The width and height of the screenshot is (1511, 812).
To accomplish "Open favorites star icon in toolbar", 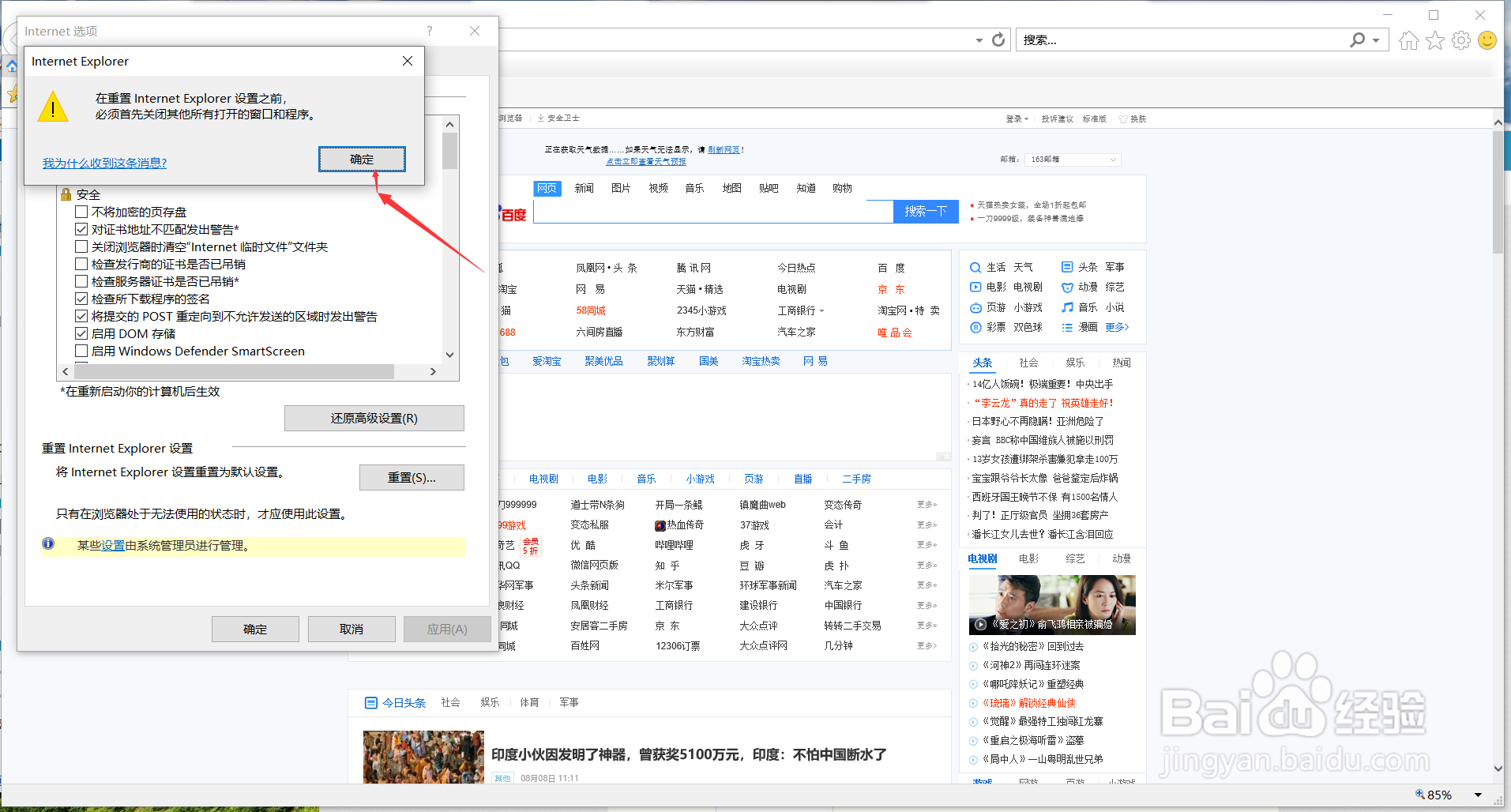I will 1435,40.
